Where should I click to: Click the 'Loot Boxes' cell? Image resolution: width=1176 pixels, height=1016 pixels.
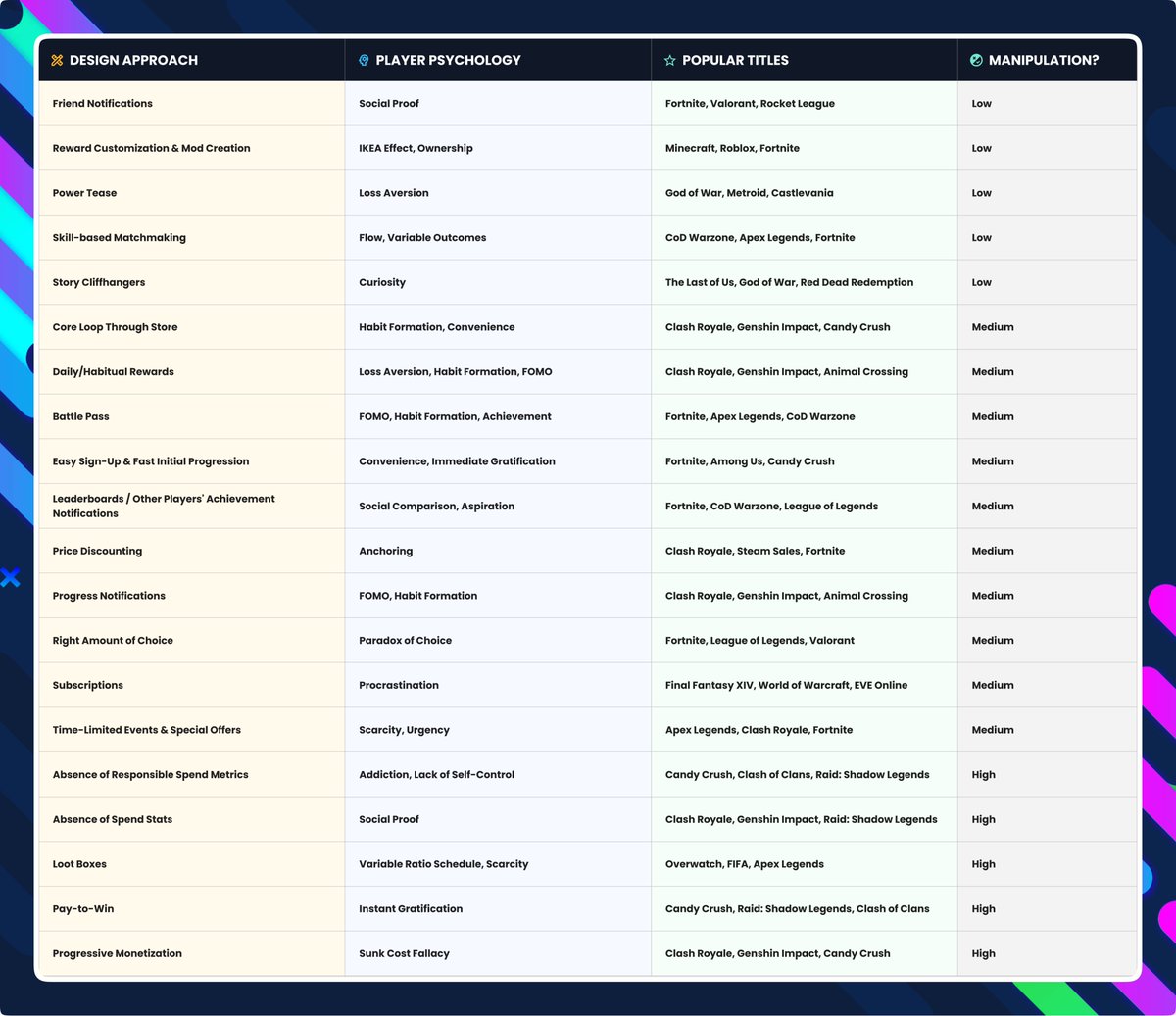[x=192, y=864]
